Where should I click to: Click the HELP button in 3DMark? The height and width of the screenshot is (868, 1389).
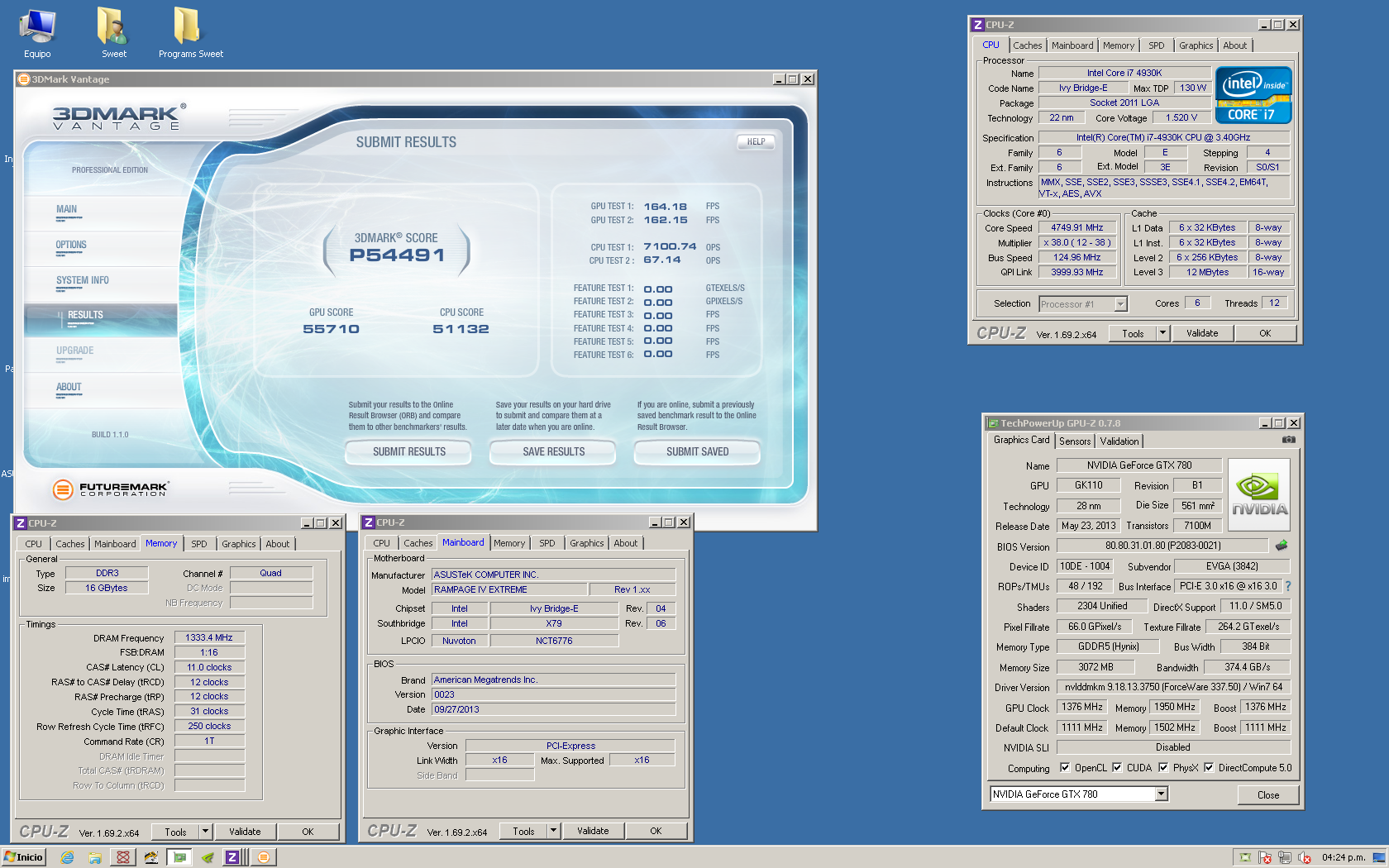pos(756,141)
